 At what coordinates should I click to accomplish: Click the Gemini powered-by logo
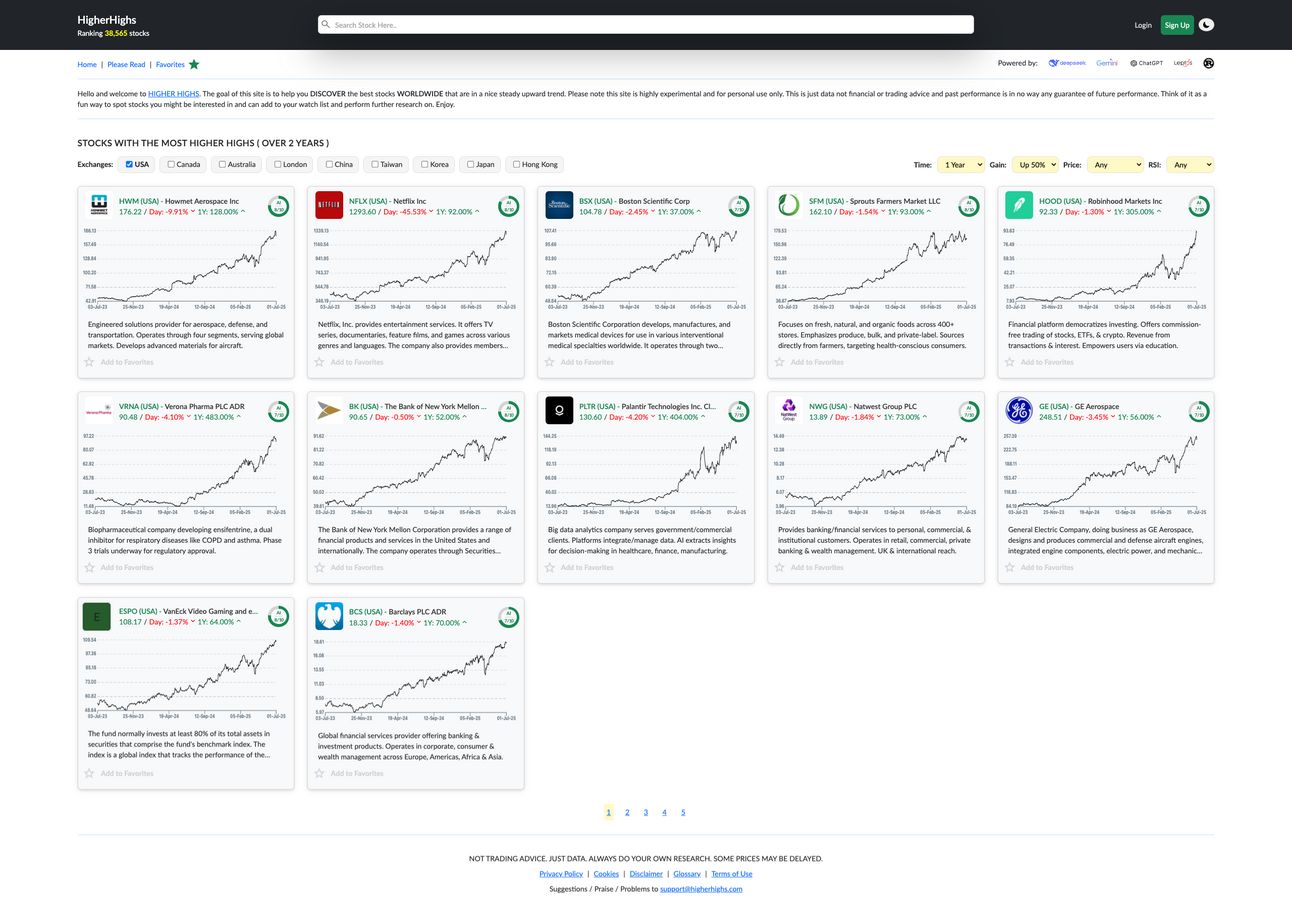click(x=1107, y=63)
